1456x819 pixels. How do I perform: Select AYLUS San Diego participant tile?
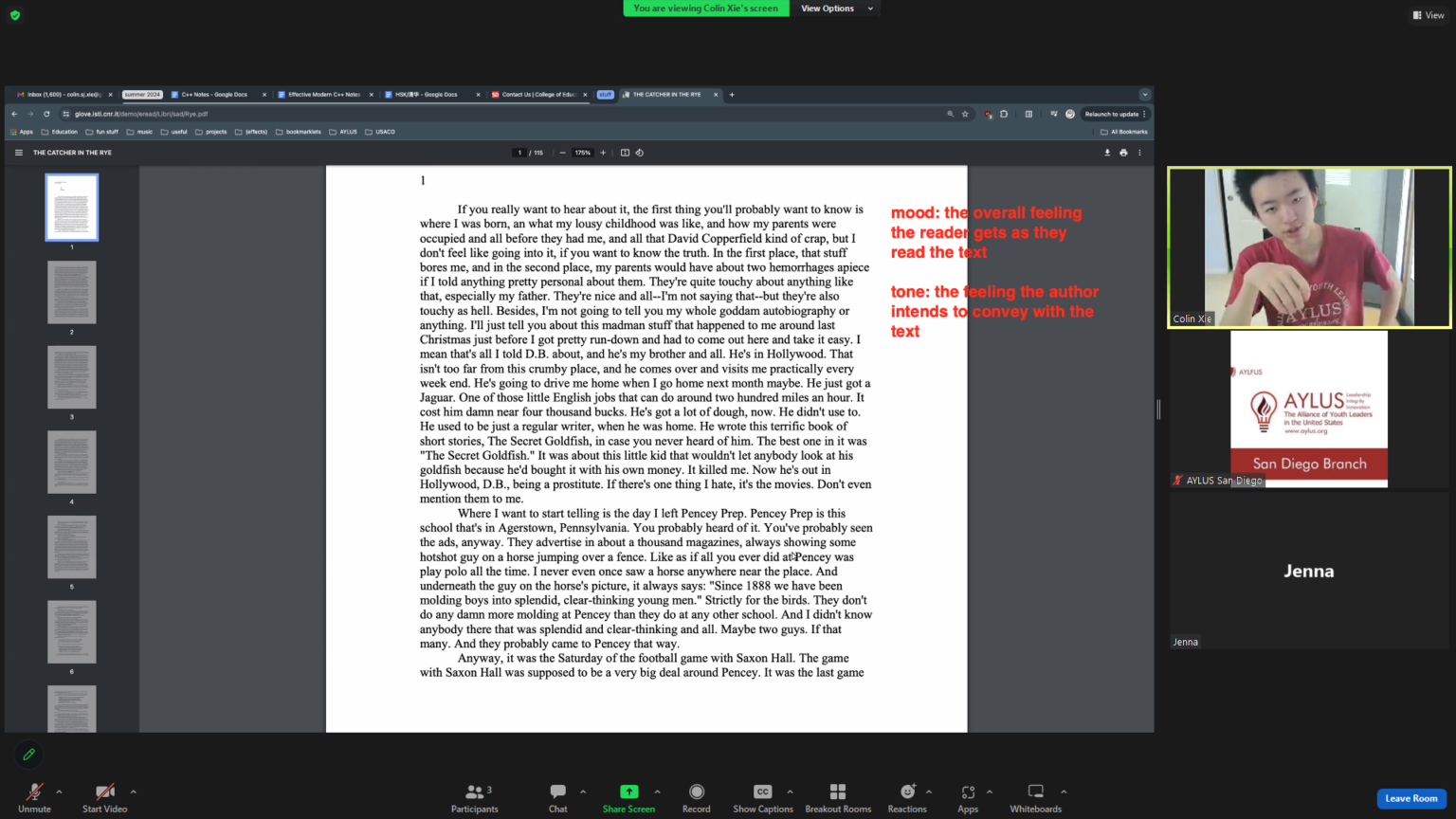pyautogui.click(x=1309, y=409)
